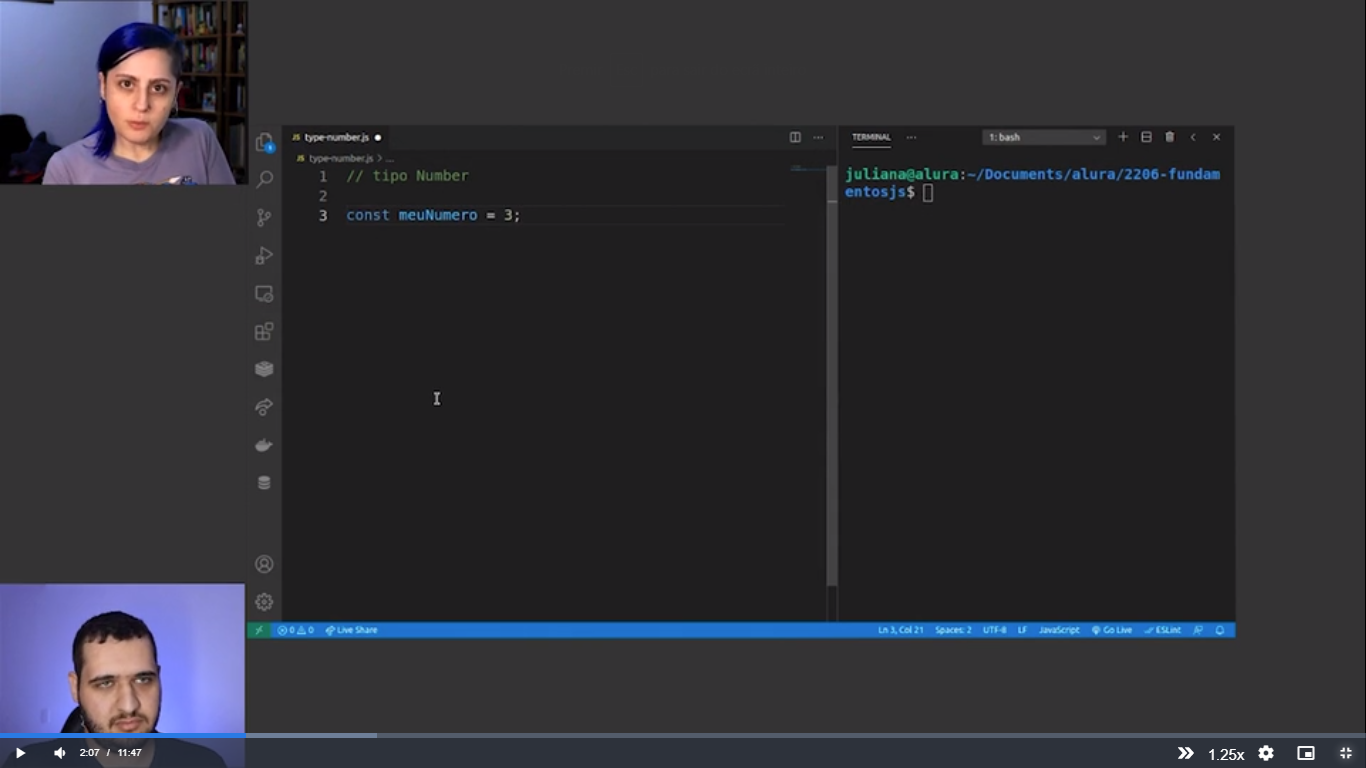1366x768 pixels.
Task: Click the 2:07 / 11:47 time display
Action: (x=110, y=753)
